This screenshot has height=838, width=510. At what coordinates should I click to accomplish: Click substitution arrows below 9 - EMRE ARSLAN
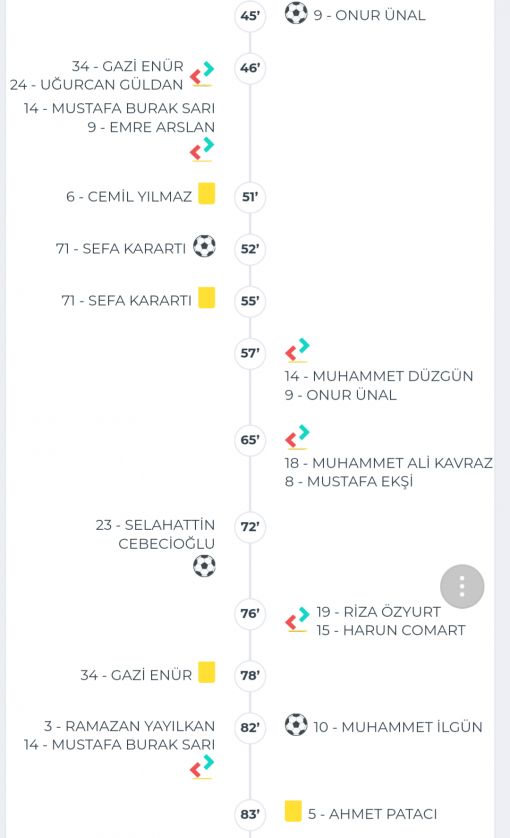tap(202, 150)
